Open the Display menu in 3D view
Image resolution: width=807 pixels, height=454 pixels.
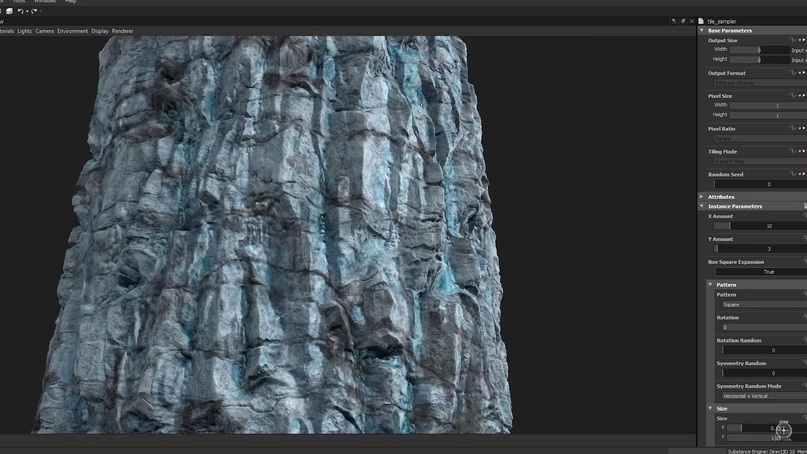point(100,31)
